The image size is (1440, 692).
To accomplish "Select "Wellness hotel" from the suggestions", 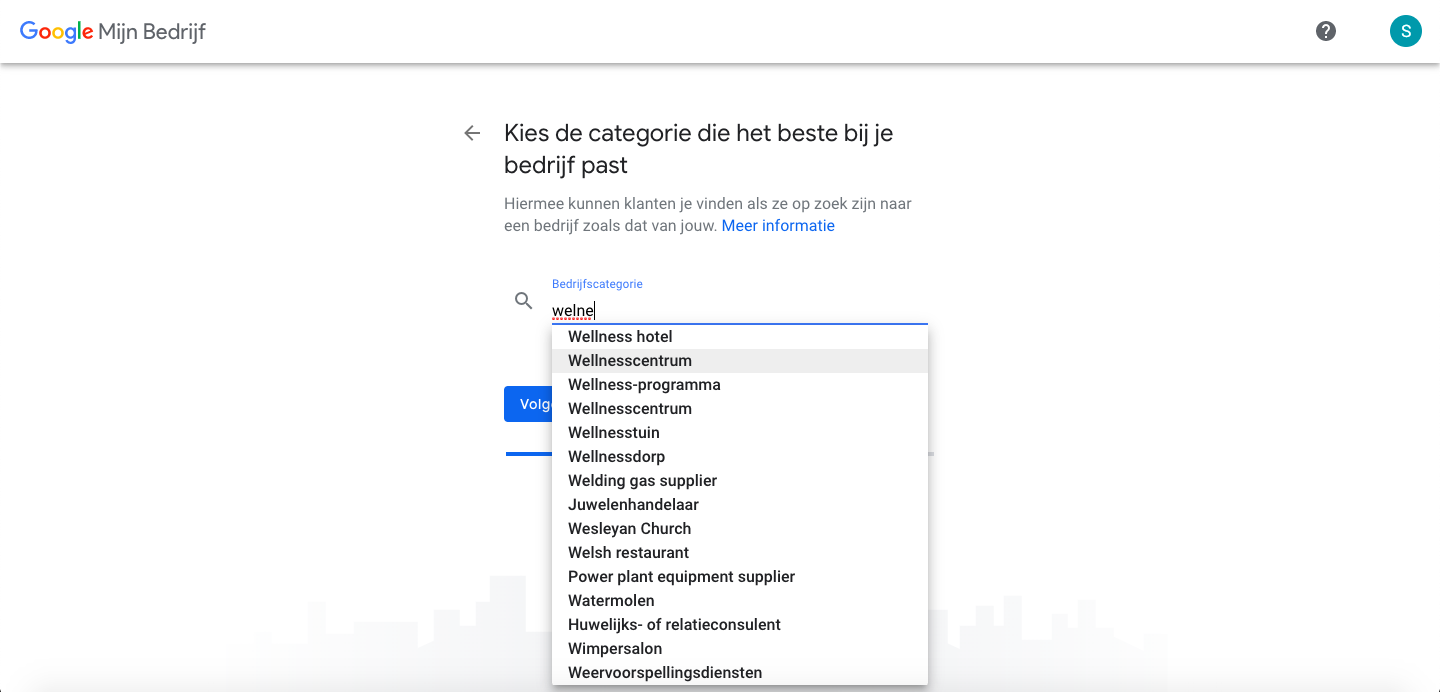I will point(620,336).
